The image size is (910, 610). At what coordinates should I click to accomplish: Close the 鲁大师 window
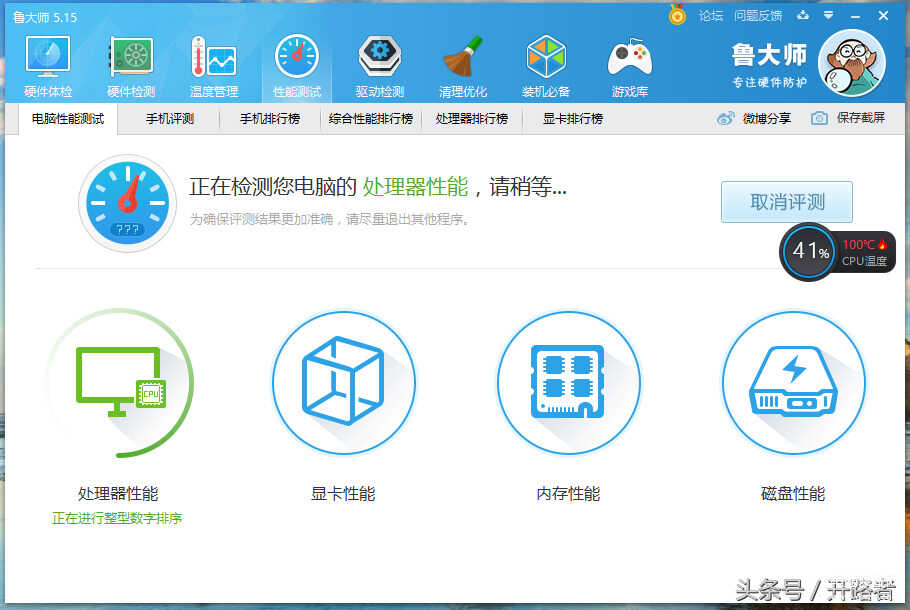click(883, 16)
